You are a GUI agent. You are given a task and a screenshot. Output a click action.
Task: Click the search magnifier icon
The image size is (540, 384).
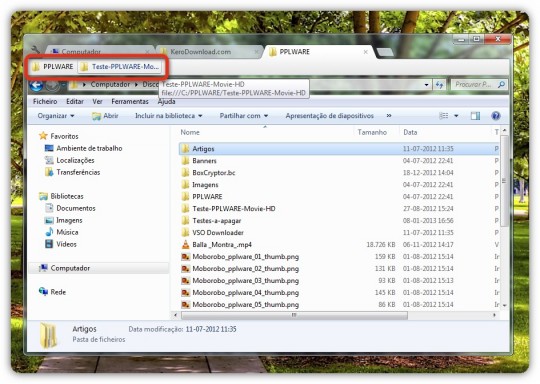(x=501, y=84)
